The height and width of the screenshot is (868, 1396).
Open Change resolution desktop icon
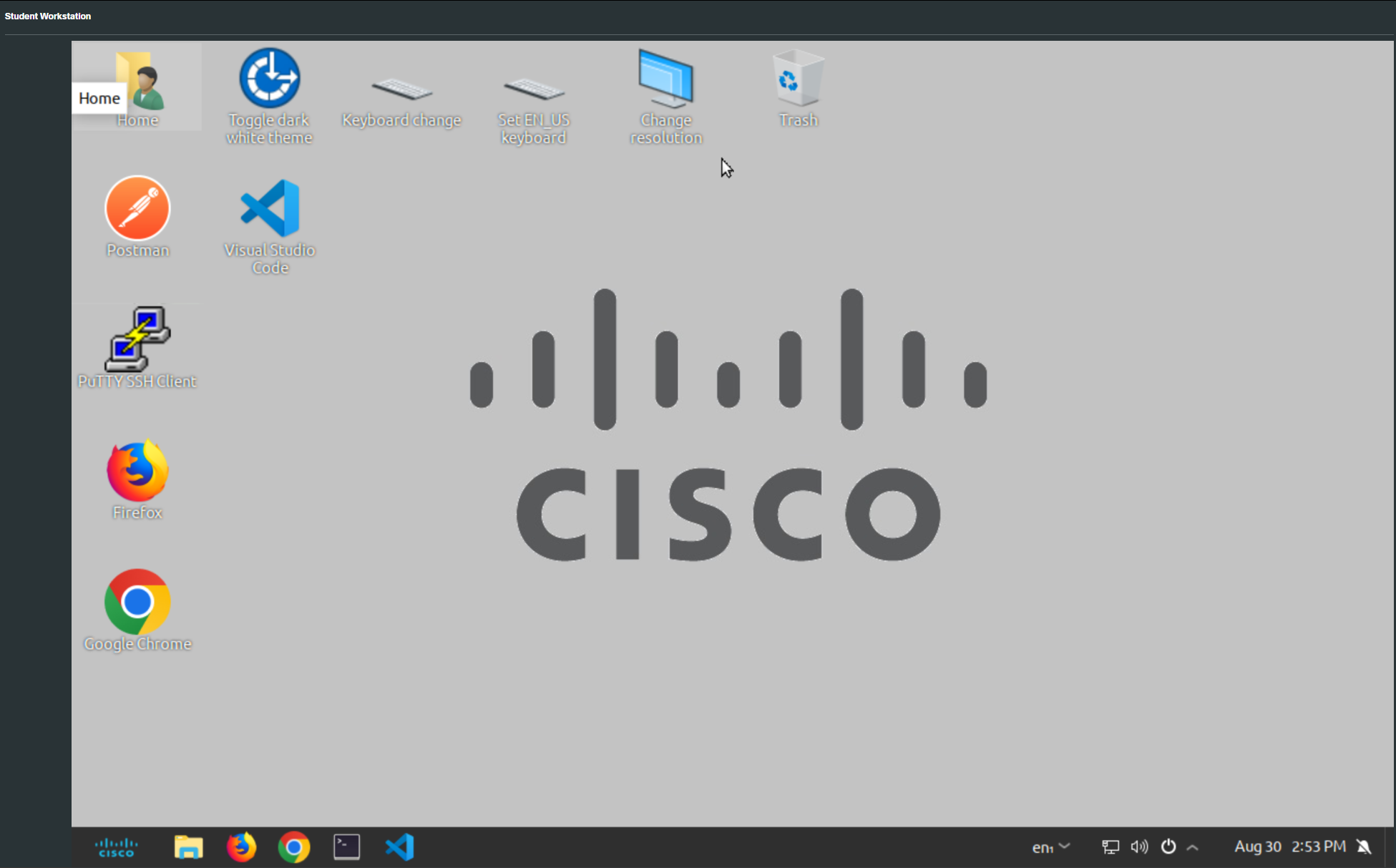(x=666, y=96)
